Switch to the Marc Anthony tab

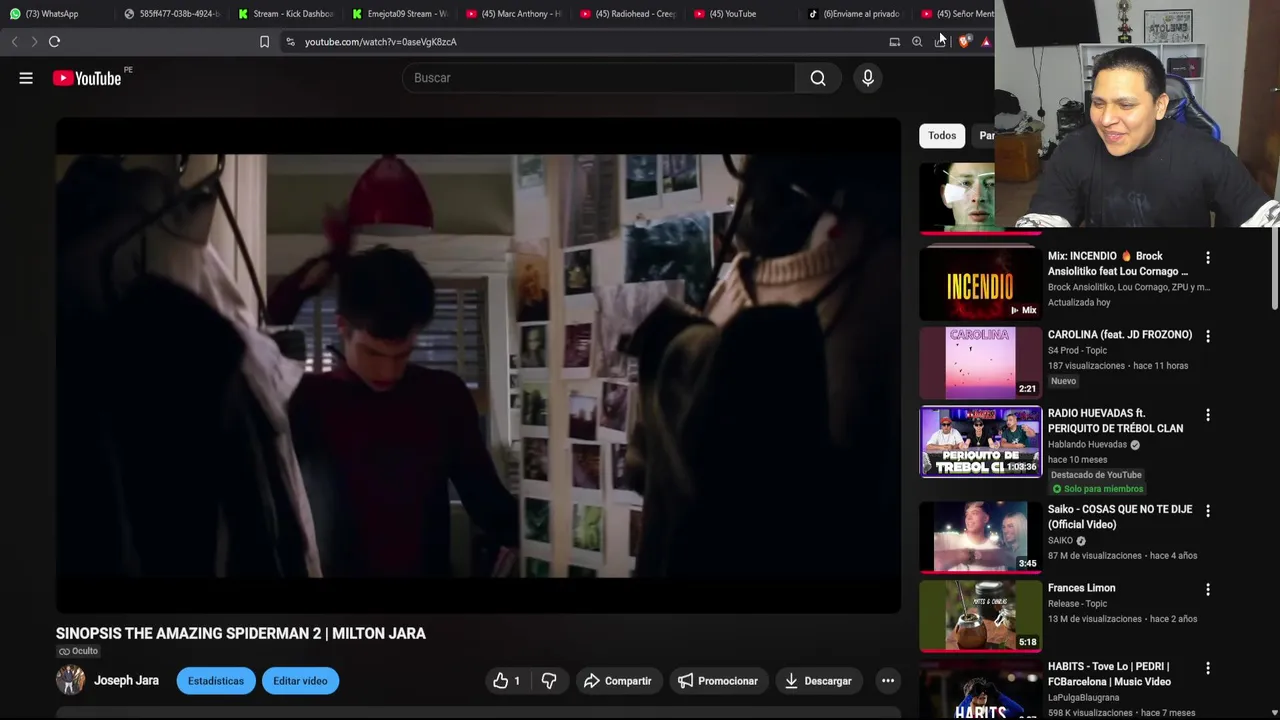(514, 14)
